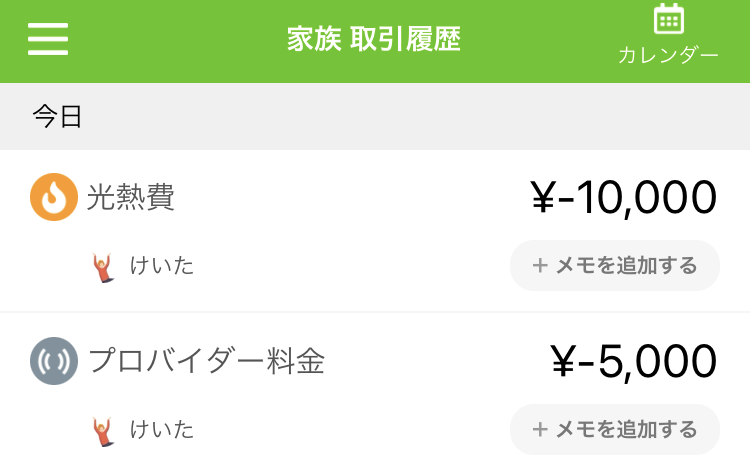The image size is (750, 473).
Task: Click plus sign in 光熱費 memo button
Action: (540, 265)
